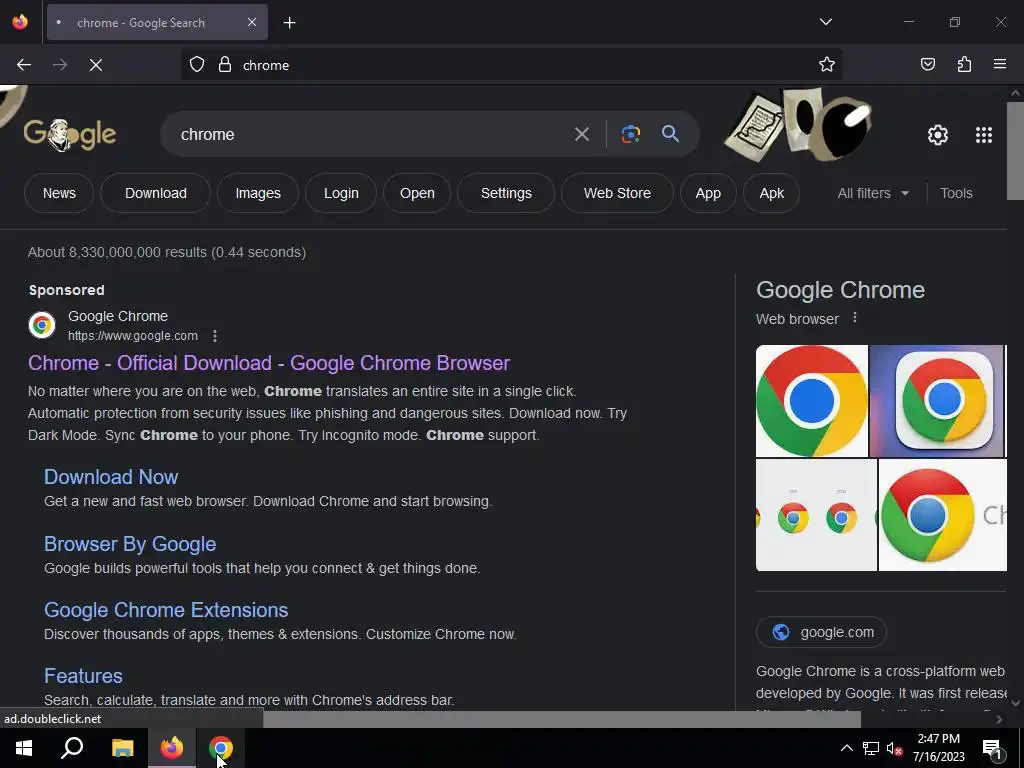Screen dimensions: 1024x768
Task: Open the Windows Start menu
Action: tap(24, 748)
